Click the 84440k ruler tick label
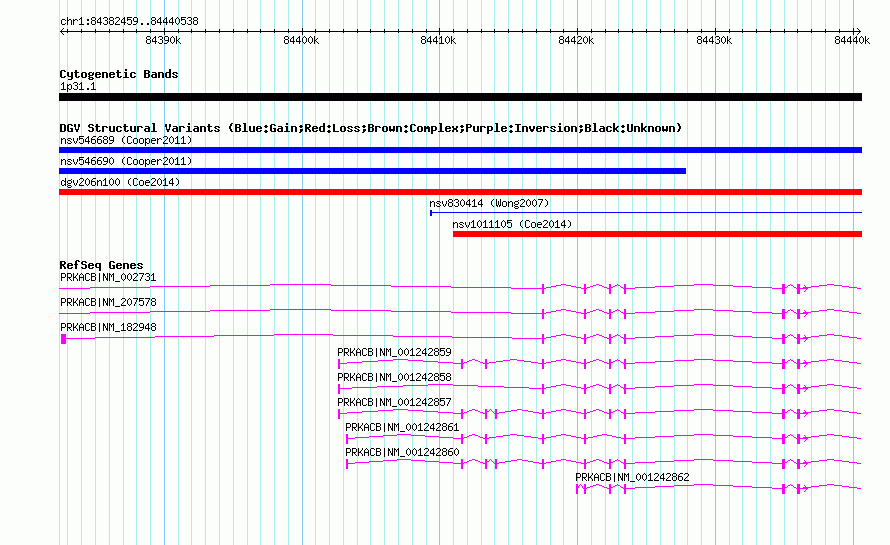Image resolution: width=890 pixels, height=545 pixels. pos(852,40)
